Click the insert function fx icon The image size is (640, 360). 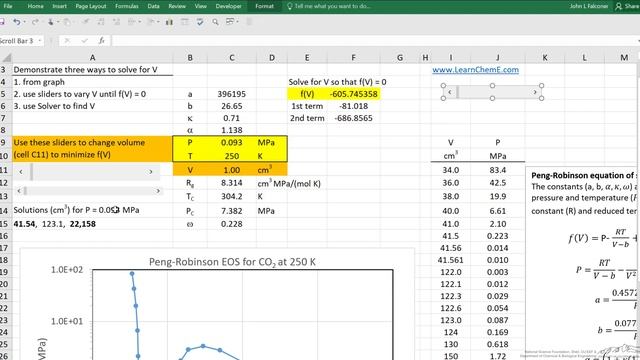102,40
